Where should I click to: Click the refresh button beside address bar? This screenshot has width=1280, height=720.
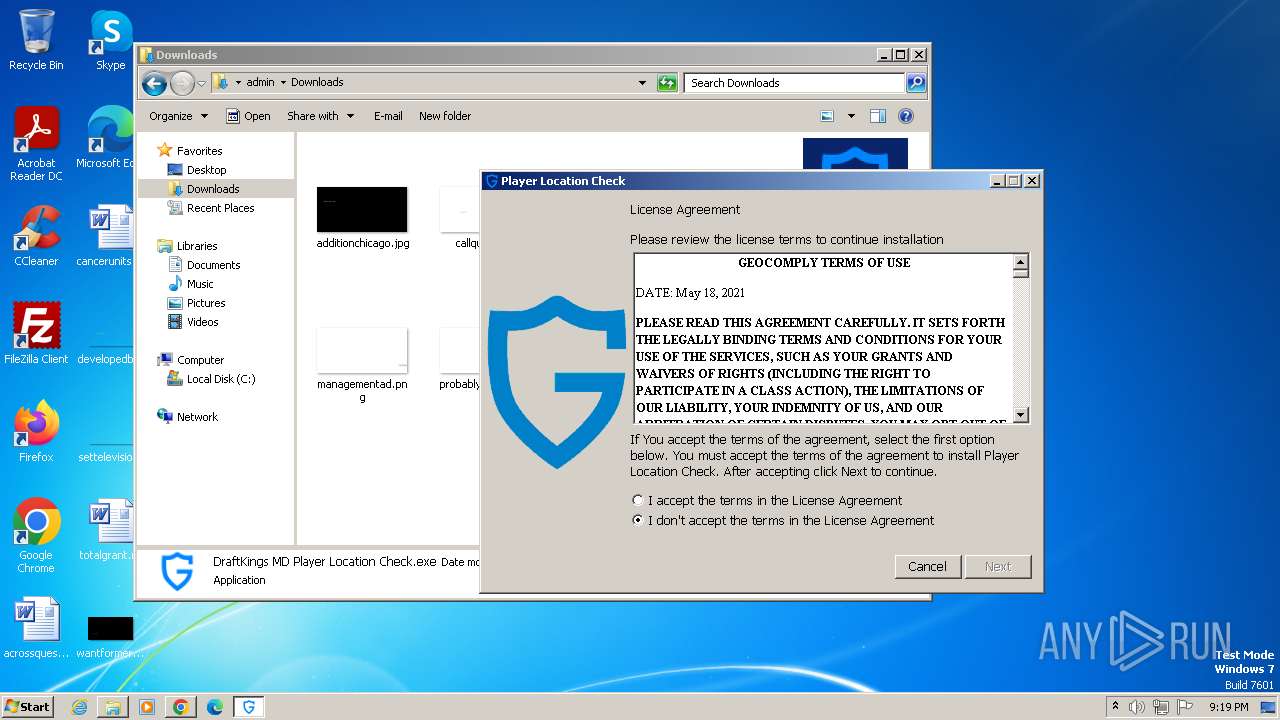coord(667,83)
